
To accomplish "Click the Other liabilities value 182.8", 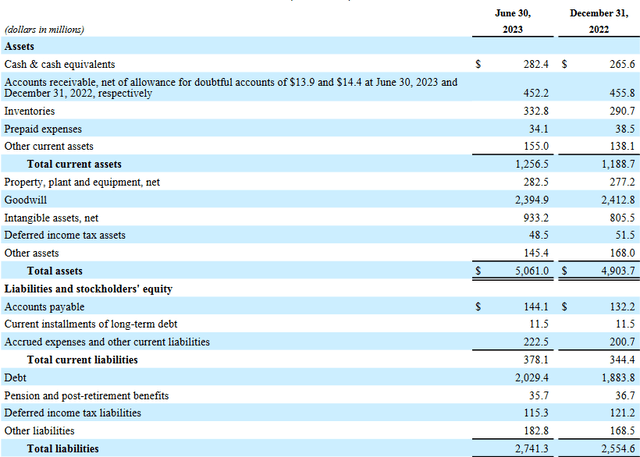I will pyautogui.click(x=536, y=431).
